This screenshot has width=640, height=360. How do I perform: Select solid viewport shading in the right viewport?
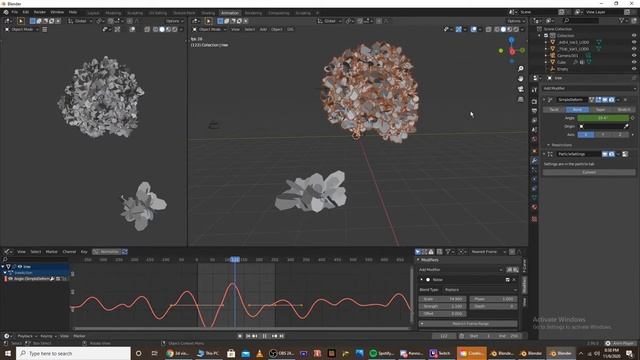503,29
